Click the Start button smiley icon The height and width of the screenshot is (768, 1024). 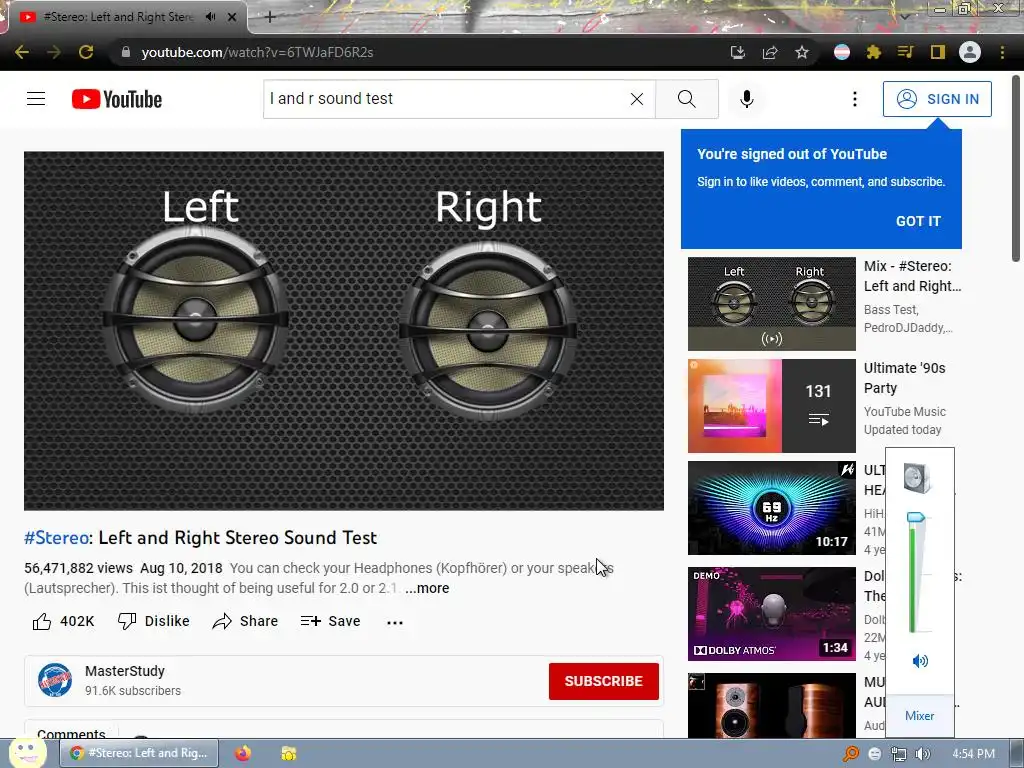click(27, 753)
